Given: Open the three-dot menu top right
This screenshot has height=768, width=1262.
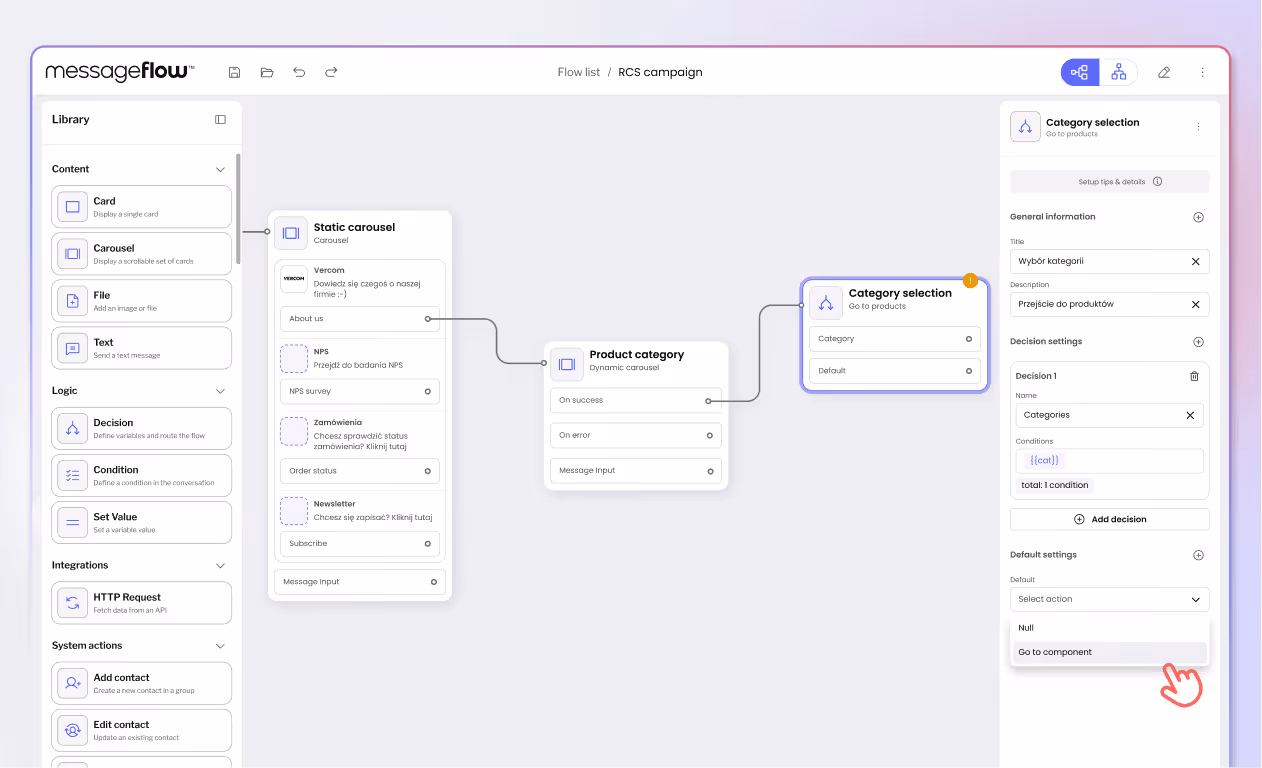Looking at the screenshot, I should [1203, 72].
